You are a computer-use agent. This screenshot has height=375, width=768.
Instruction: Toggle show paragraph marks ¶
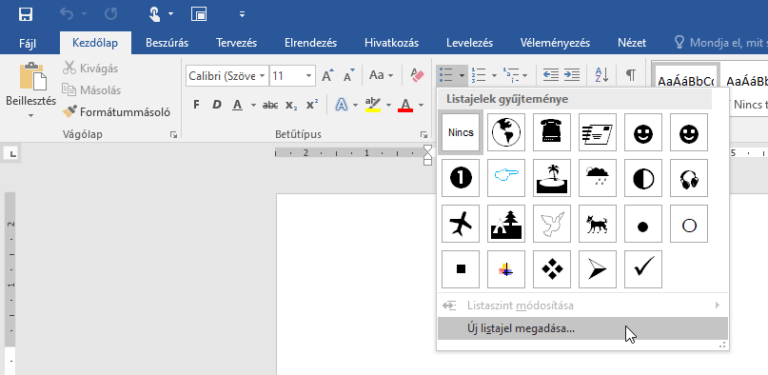631,75
